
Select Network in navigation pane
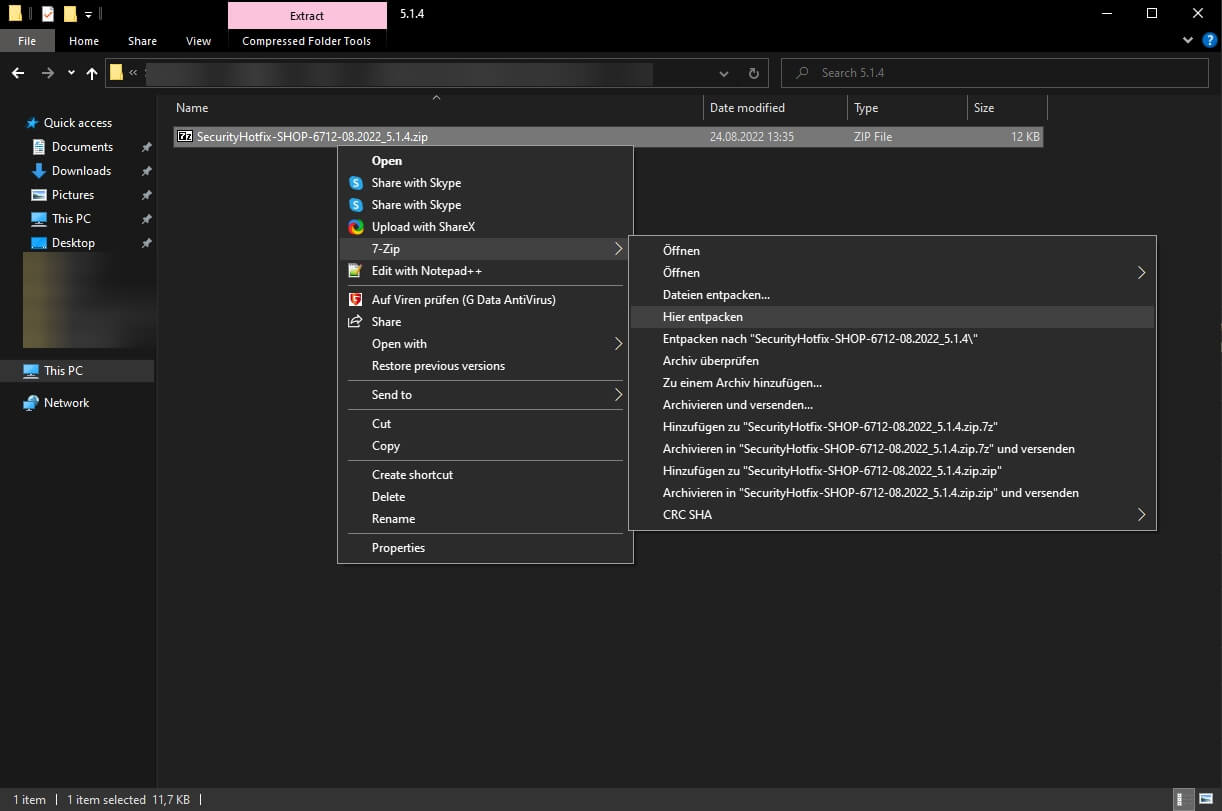[66, 403]
